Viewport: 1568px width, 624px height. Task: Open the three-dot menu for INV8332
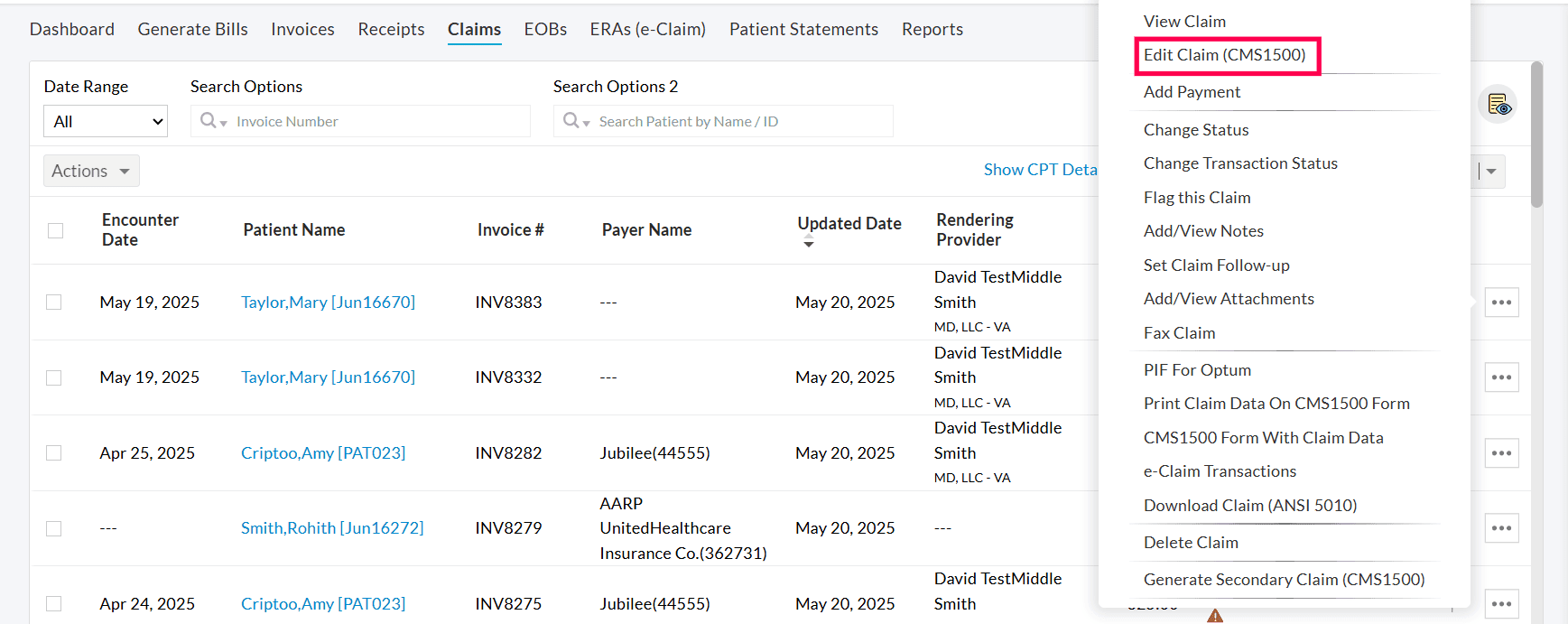point(1501,377)
